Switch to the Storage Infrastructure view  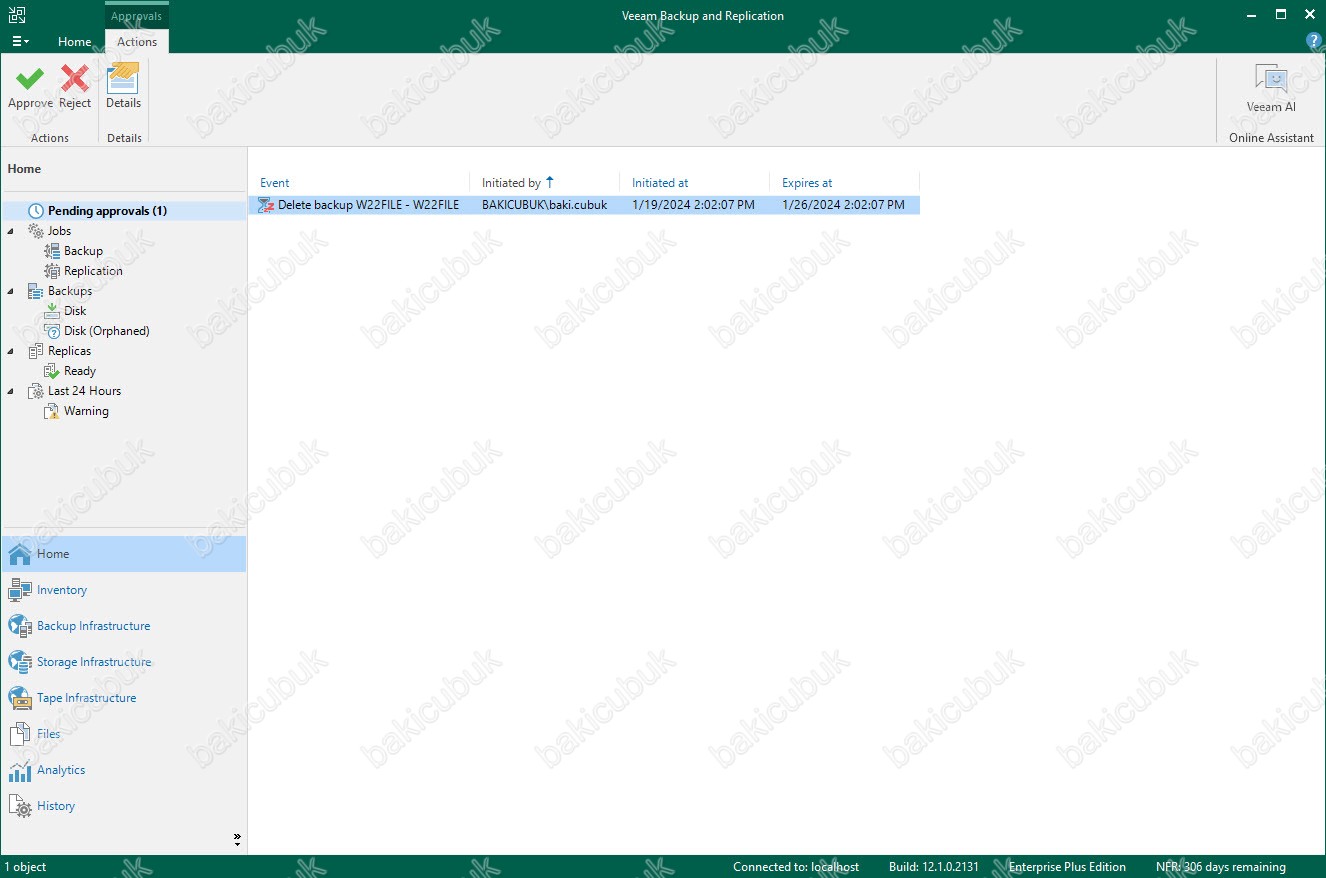94,662
